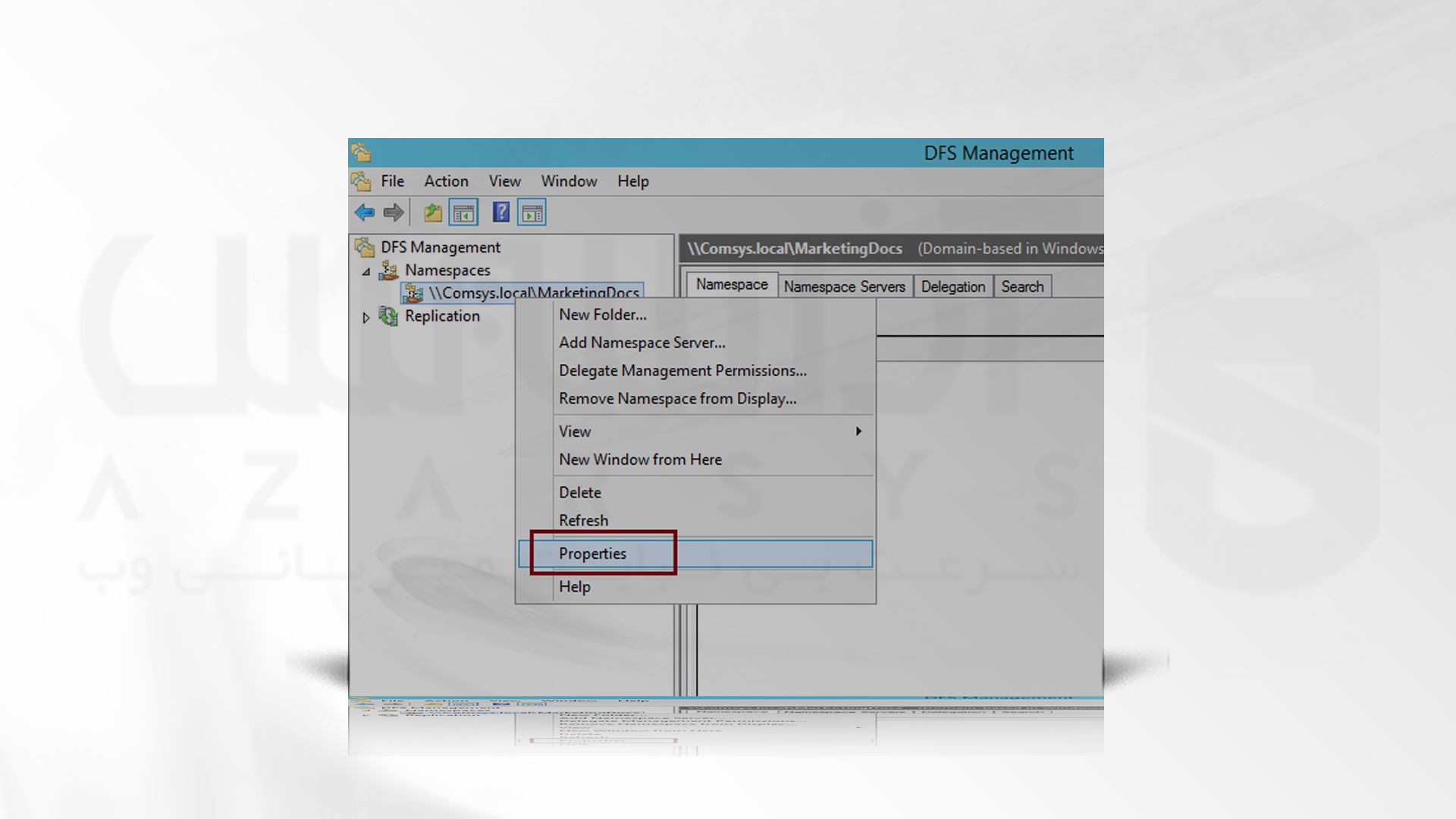Click the Help menu in menu bar

click(634, 181)
